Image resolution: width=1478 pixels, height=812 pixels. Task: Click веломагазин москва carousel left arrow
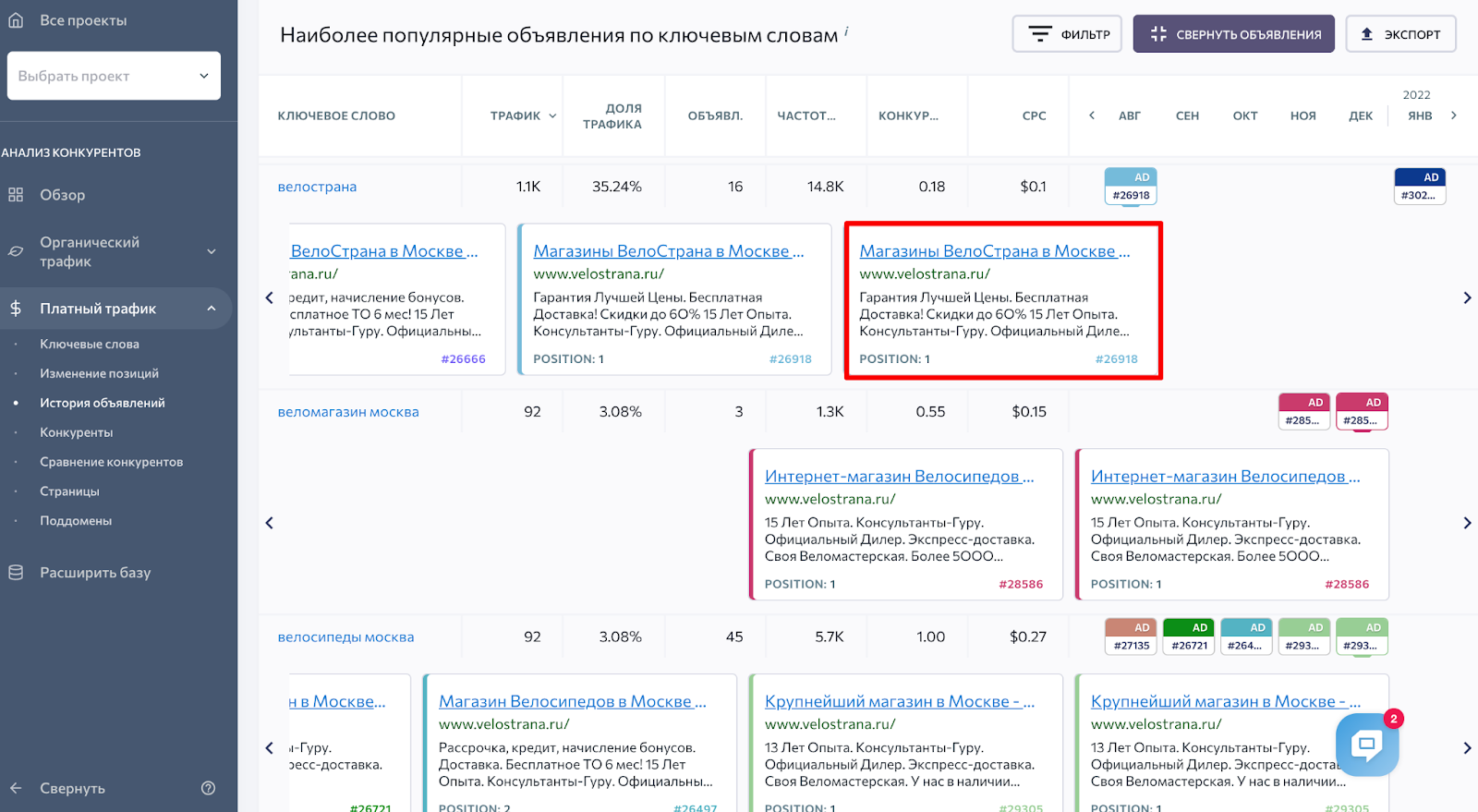tap(270, 523)
